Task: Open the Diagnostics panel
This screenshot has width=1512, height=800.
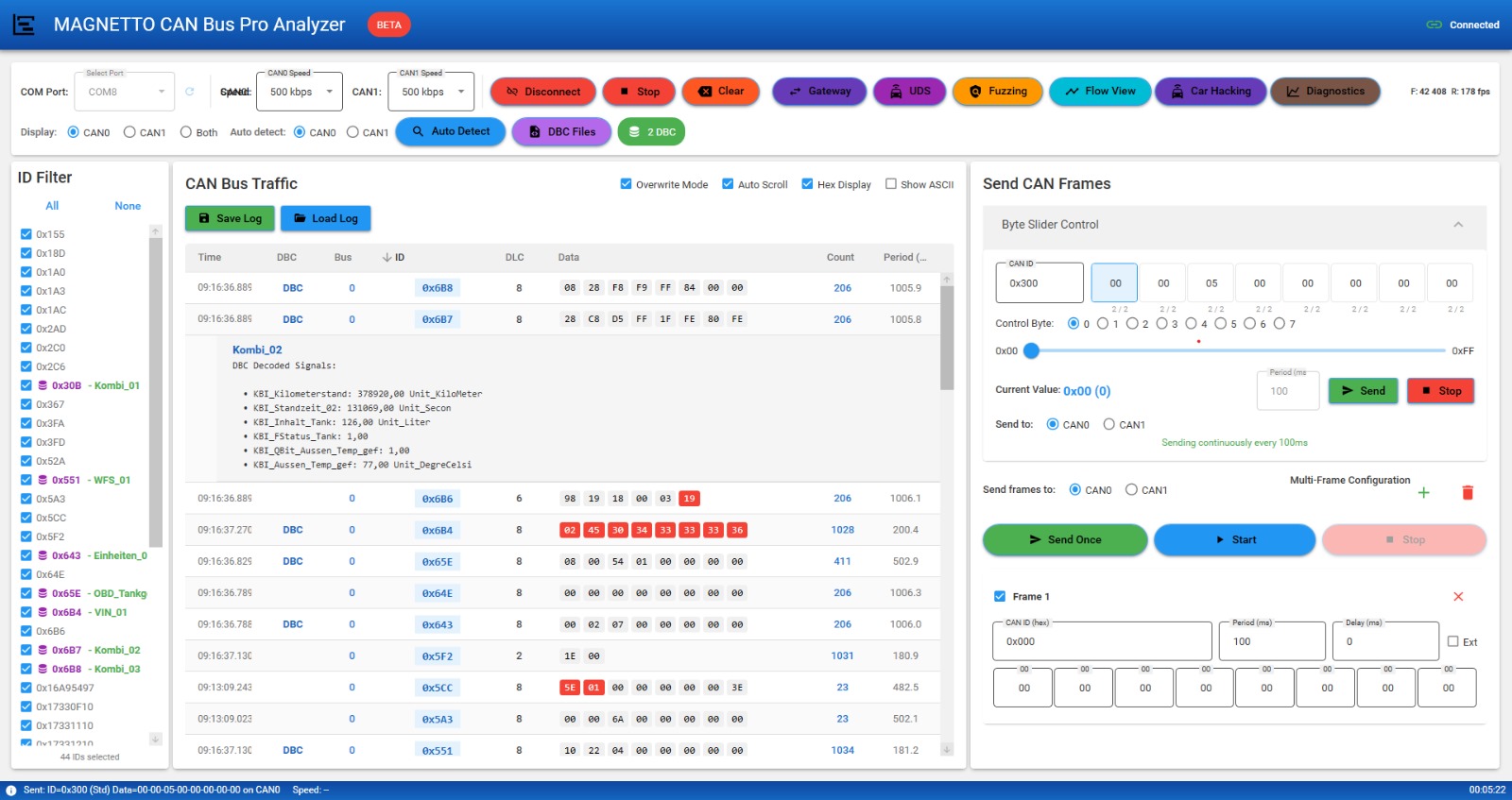Action: point(1325,92)
